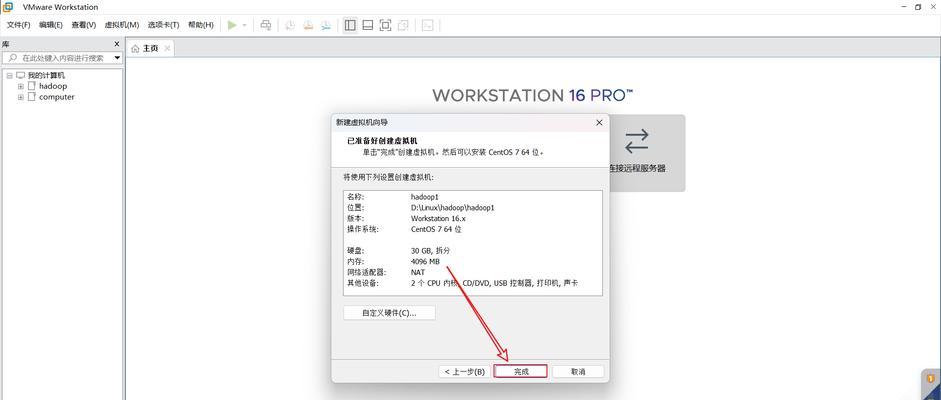This screenshot has width=941, height=400.
Task: Toggle the thumbnail bar view icon
Action: pos(368,25)
